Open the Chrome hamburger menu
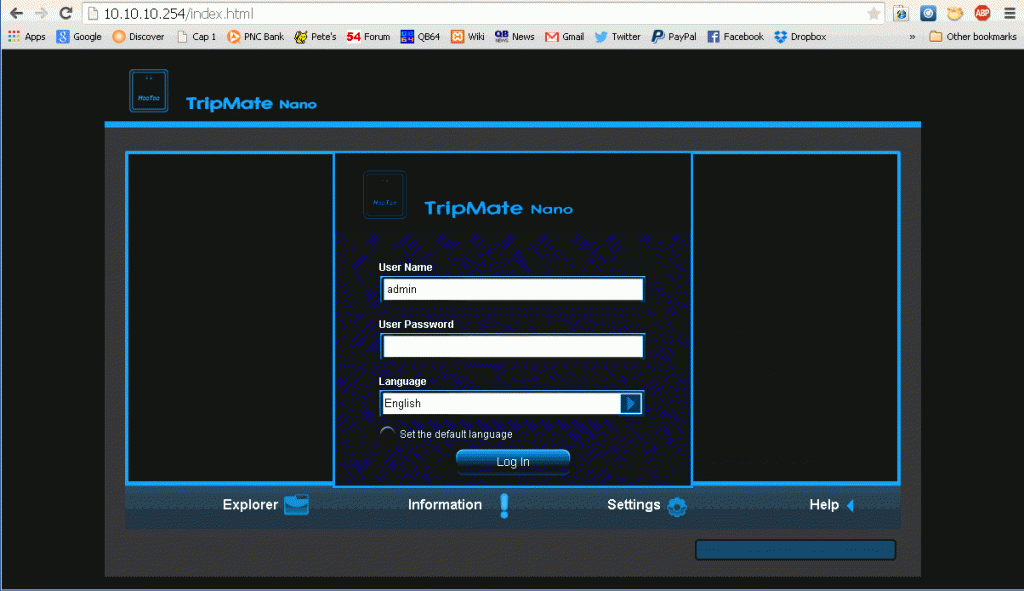The height and width of the screenshot is (591, 1024). [1010, 14]
